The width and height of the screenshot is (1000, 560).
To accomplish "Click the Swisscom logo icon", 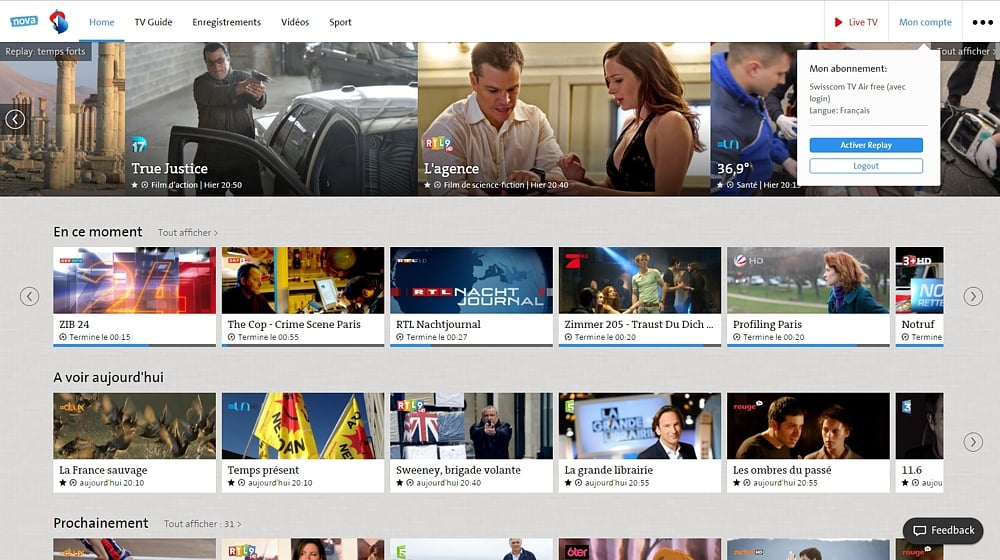I will pos(59,22).
